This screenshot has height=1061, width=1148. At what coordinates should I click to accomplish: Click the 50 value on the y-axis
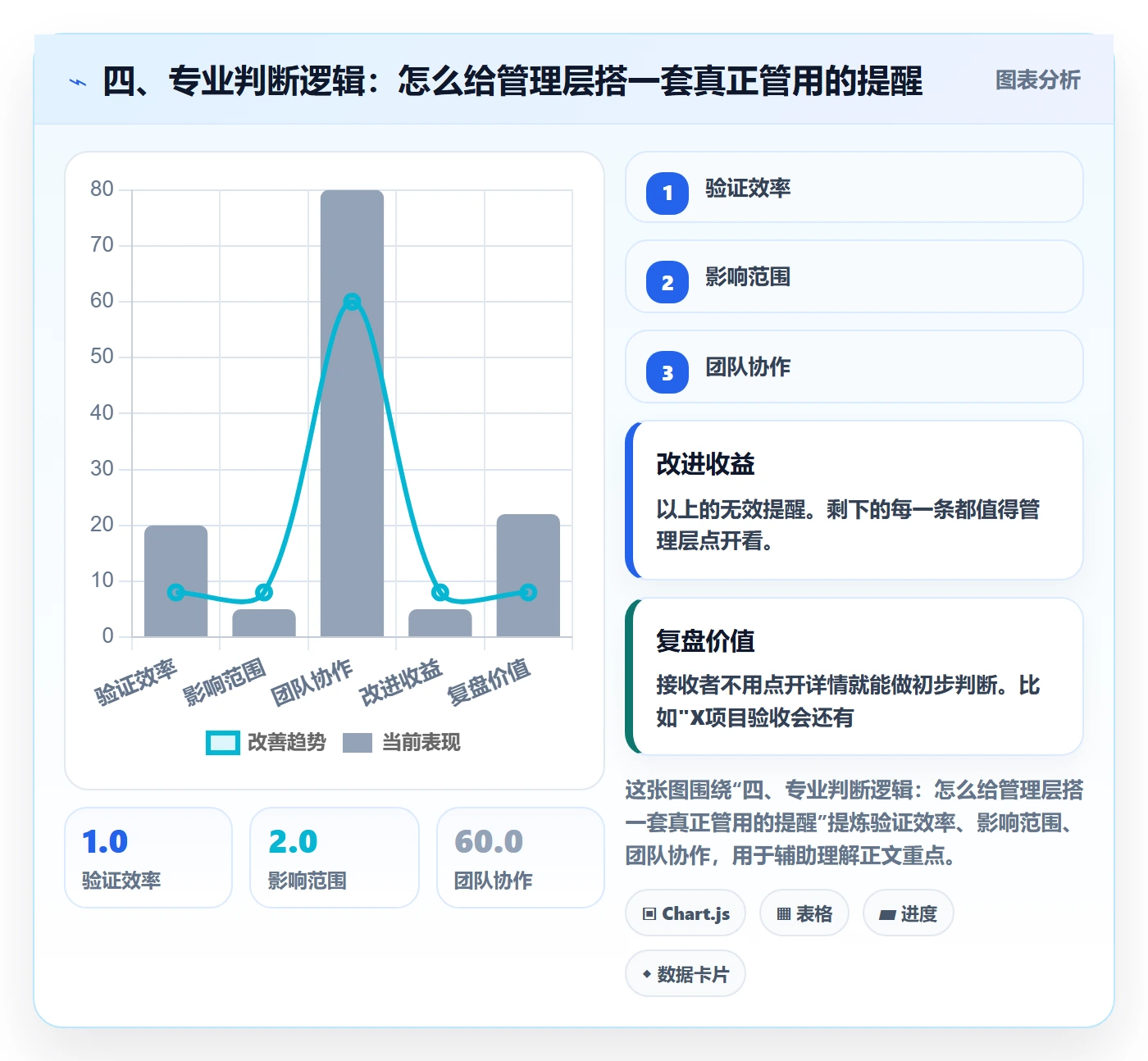102,357
